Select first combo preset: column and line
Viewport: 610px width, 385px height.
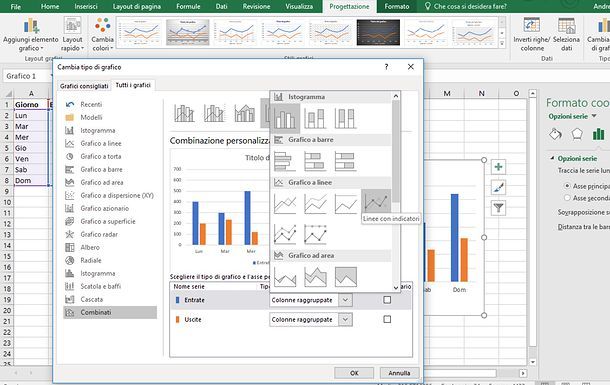point(184,113)
